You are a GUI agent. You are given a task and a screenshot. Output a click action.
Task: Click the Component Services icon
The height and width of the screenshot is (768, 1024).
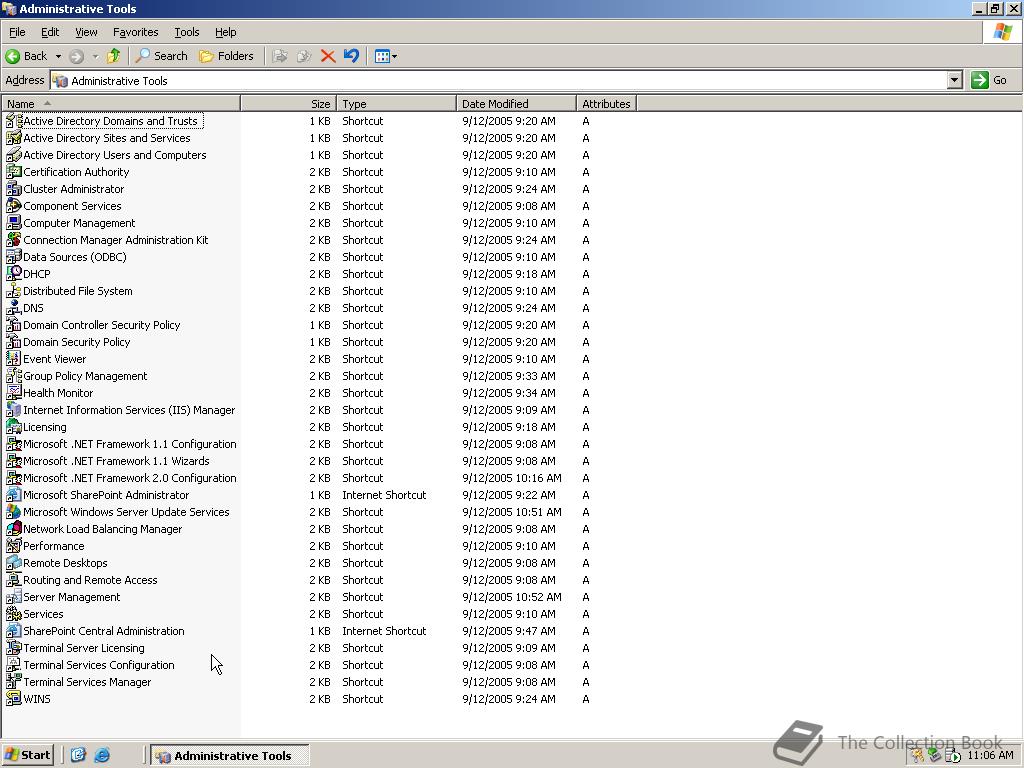[13, 206]
